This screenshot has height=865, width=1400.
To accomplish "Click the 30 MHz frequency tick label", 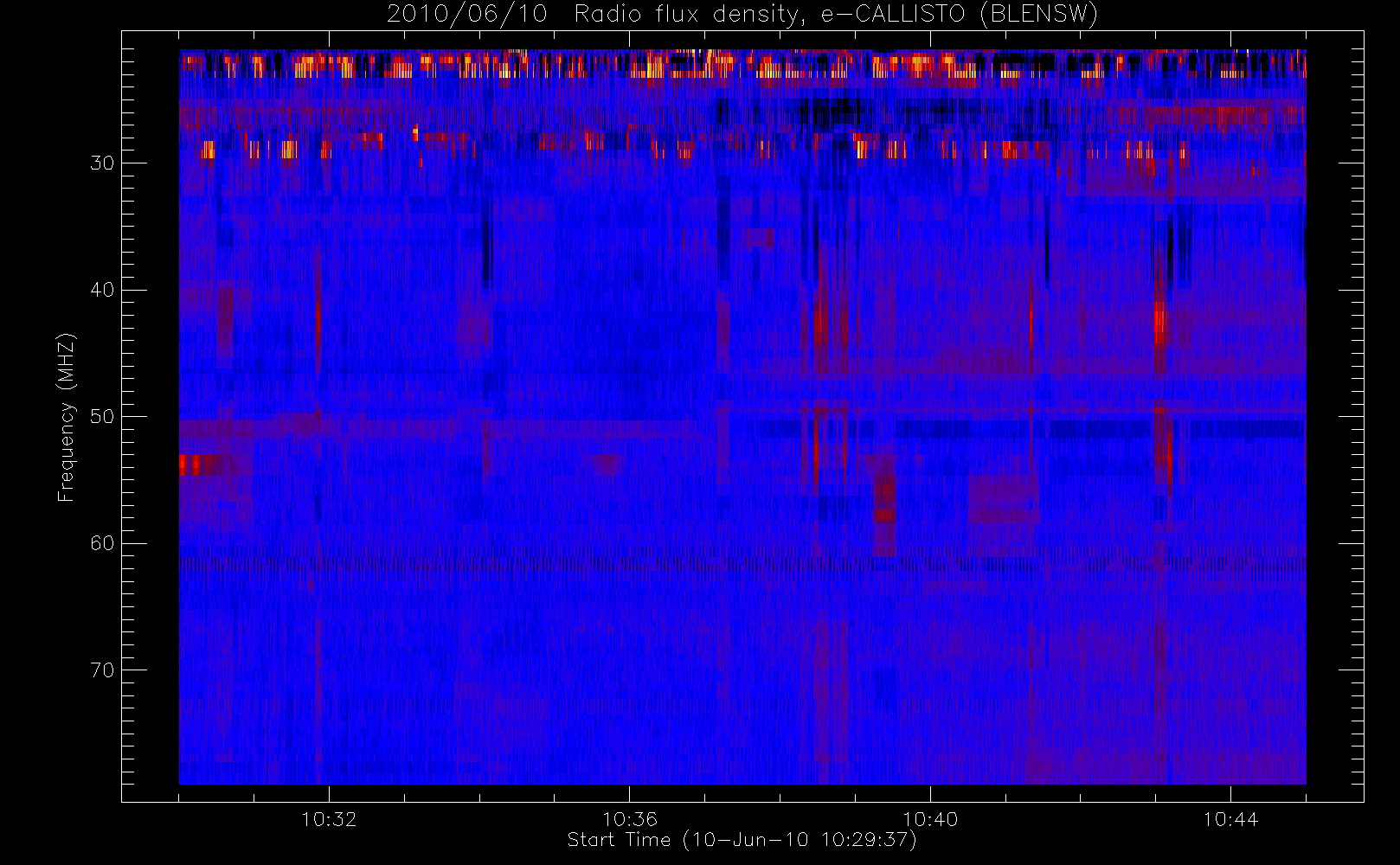I will coord(102,163).
